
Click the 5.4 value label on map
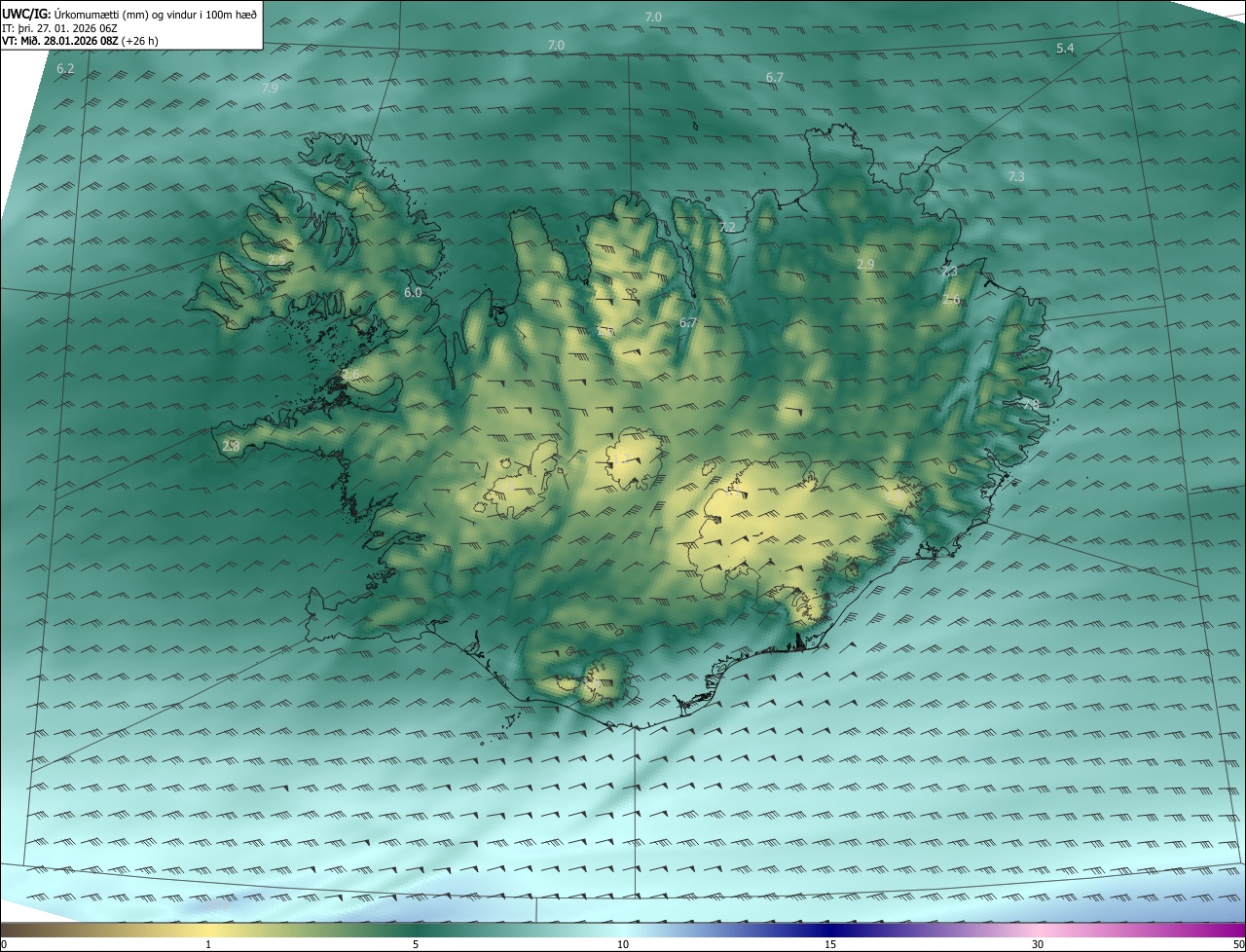1065,48
